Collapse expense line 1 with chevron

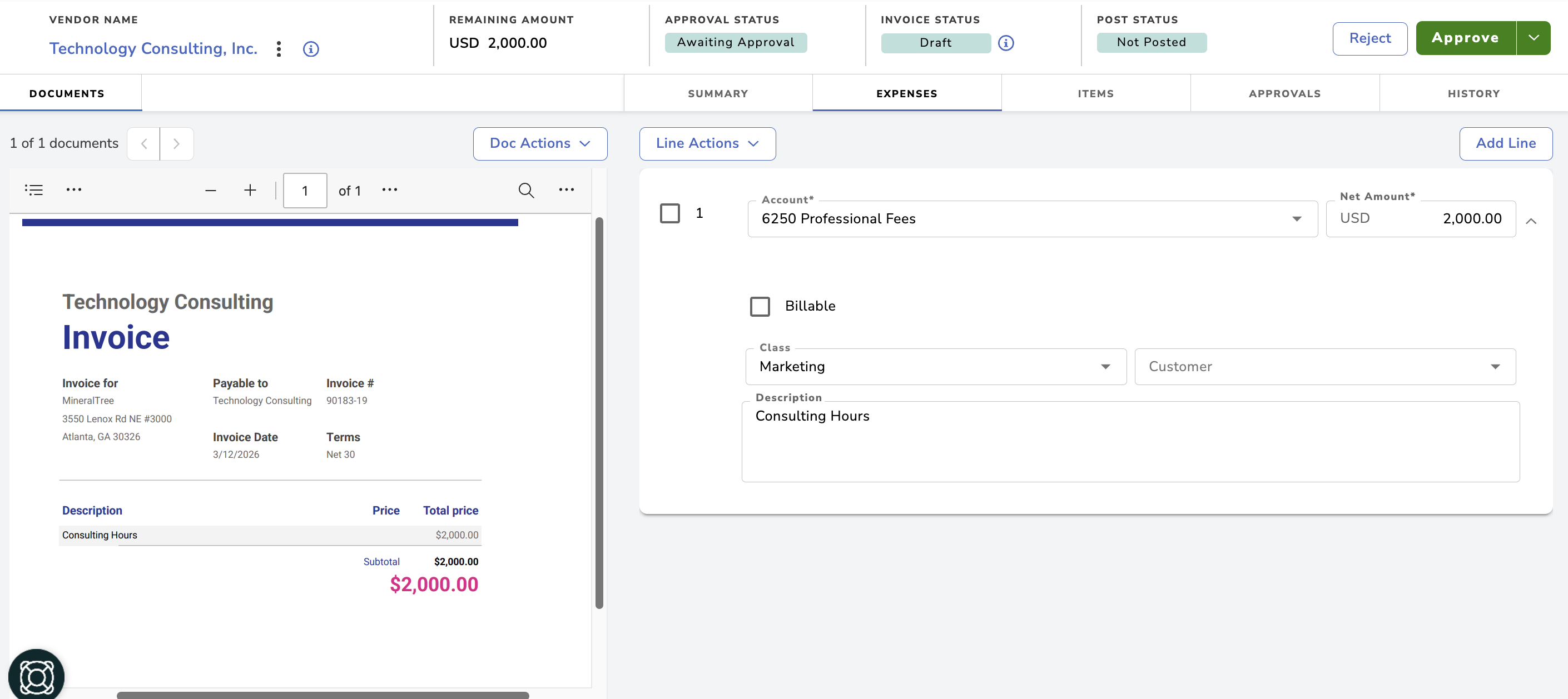pyautogui.click(x=1531, y=221)
